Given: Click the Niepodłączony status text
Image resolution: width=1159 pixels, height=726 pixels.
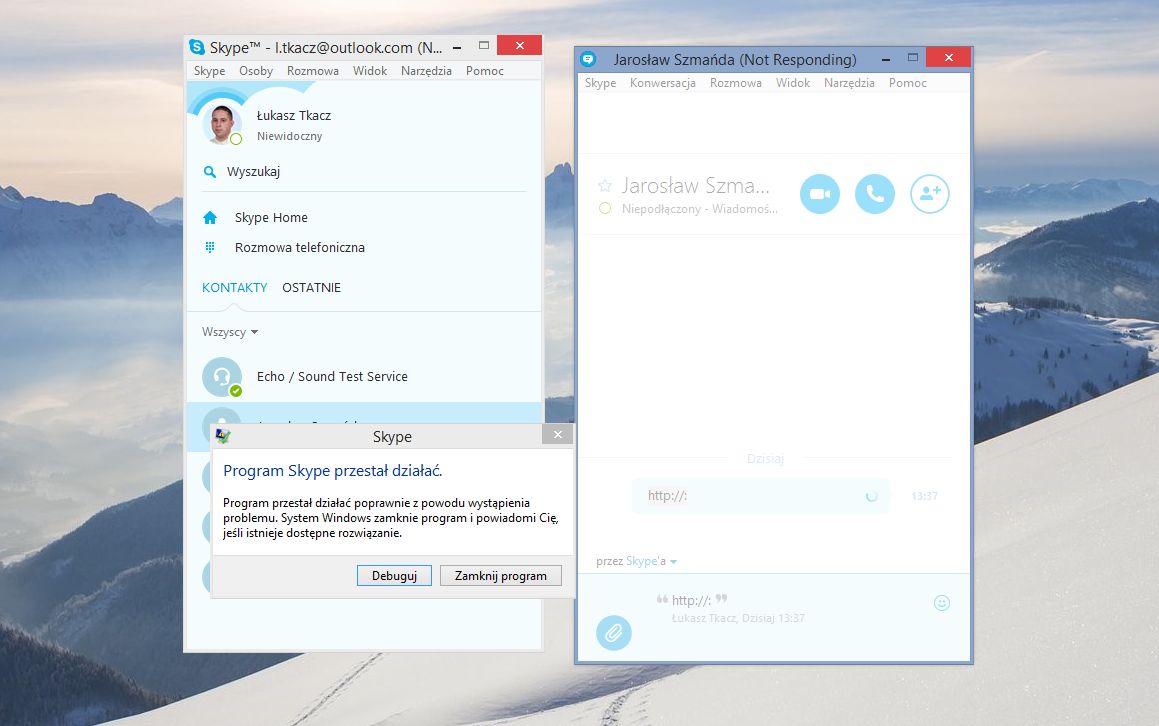Looking at the screenshot, I should click(x=699, y=209).
